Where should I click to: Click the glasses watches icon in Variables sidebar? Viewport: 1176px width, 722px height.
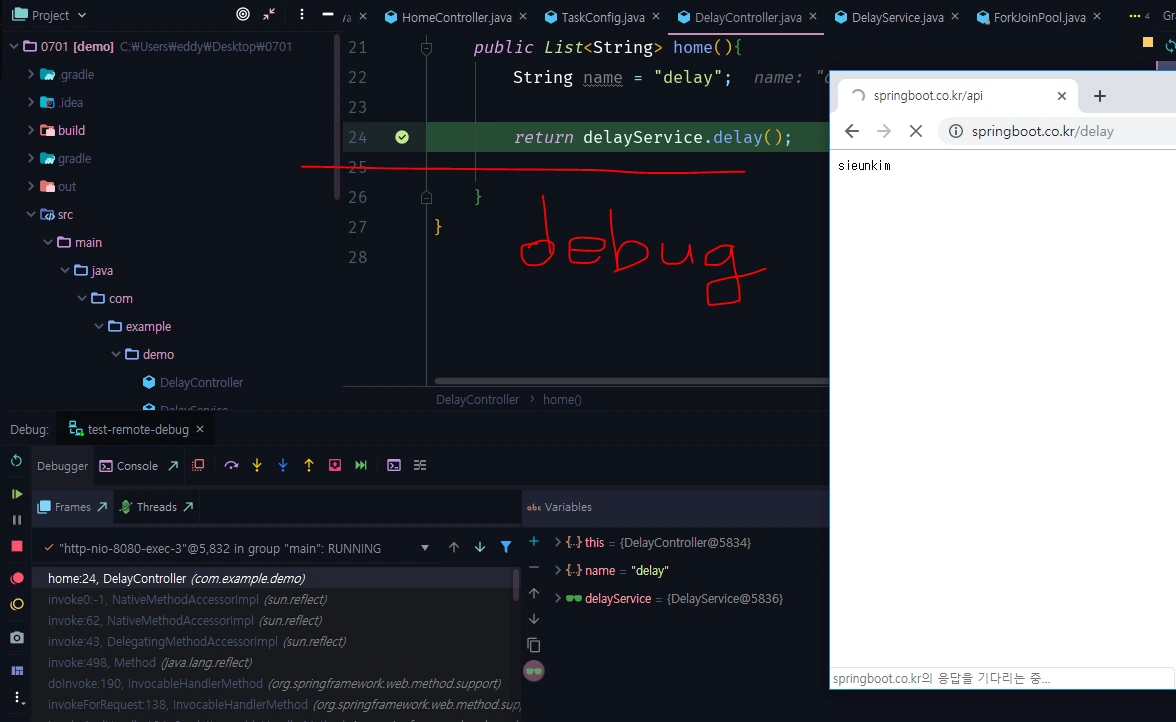pos(534,671)
